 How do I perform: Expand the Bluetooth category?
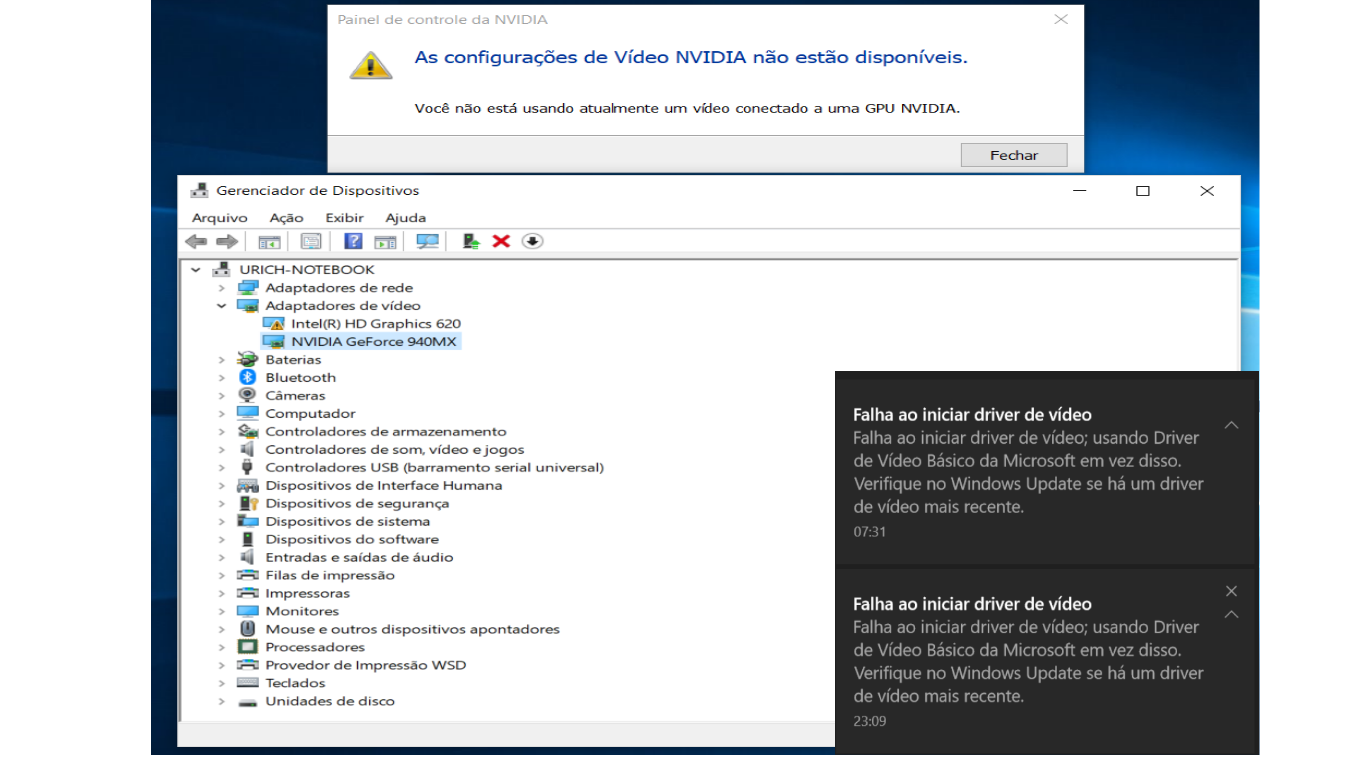222,377
